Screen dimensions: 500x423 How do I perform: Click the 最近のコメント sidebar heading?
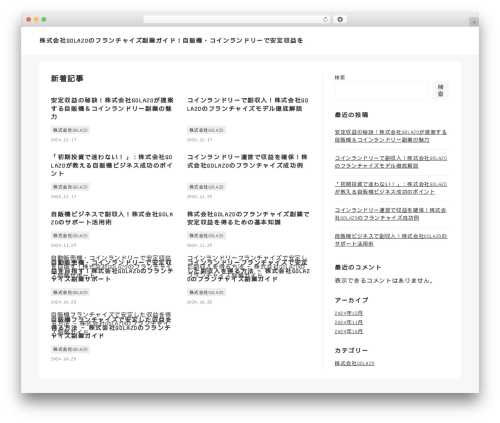[x=358, y=267]
